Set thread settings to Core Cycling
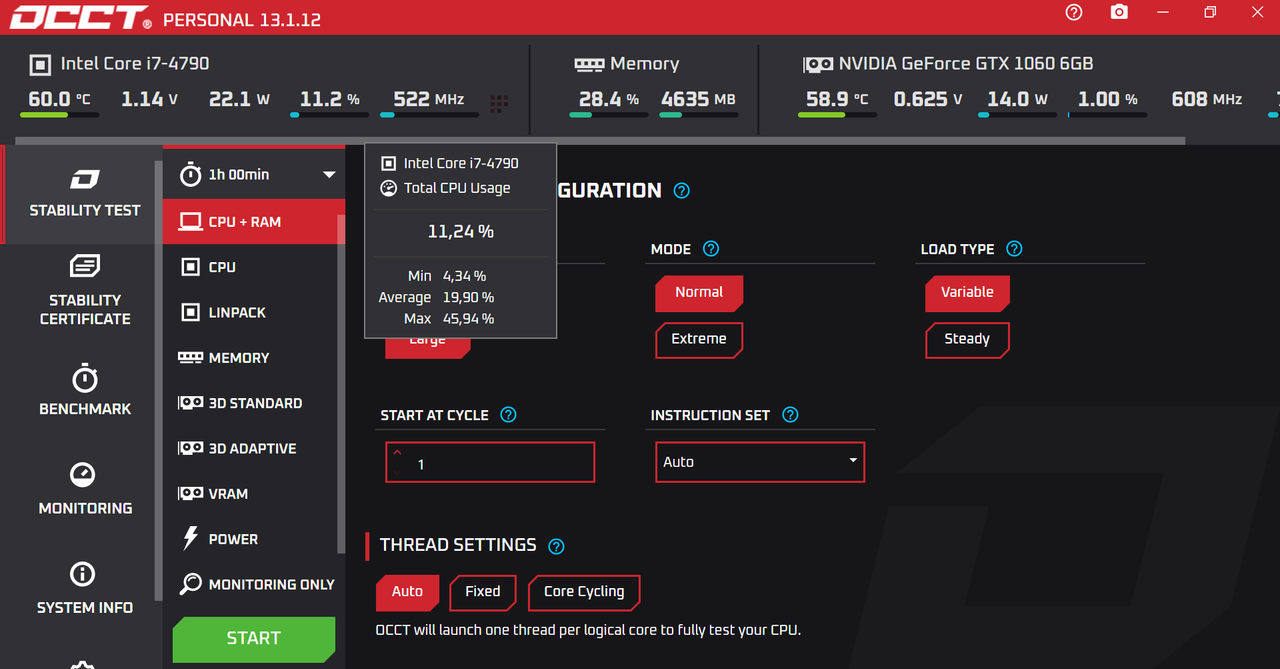This screenshot has height=669, width=1280. click(584, 592)
